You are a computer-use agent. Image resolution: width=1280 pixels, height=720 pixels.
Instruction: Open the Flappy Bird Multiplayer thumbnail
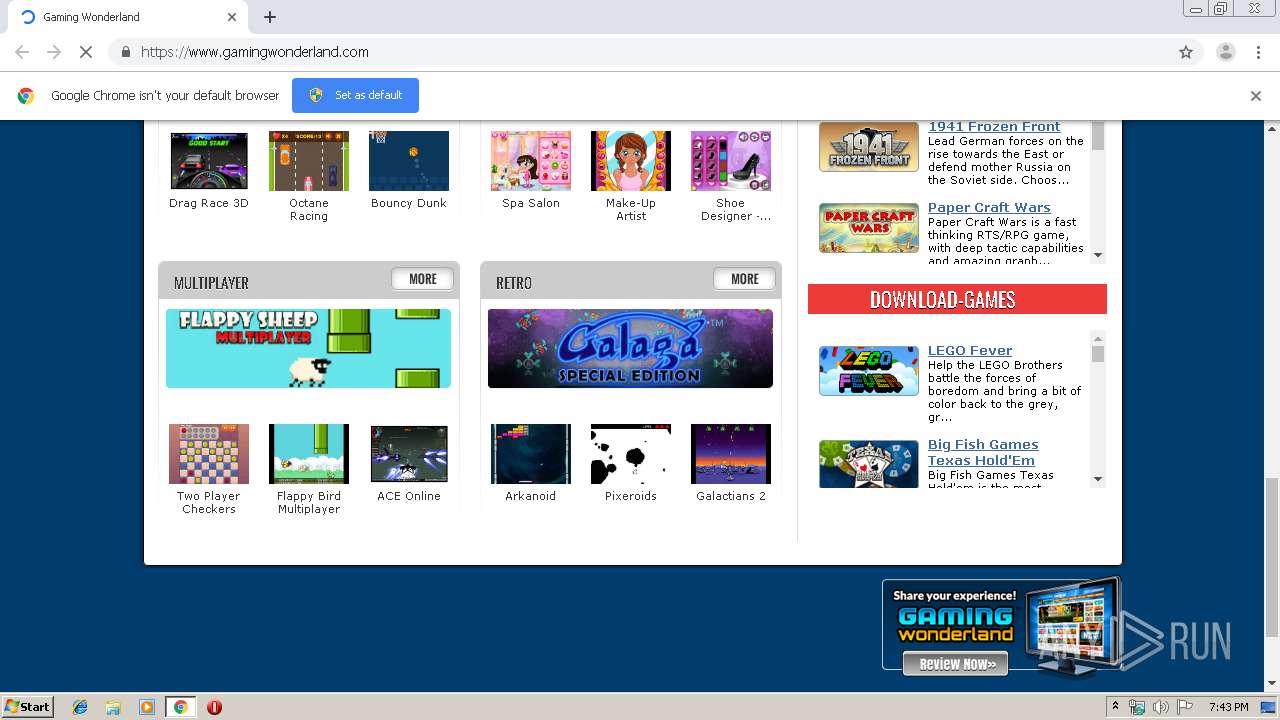[x=309, y=454]
